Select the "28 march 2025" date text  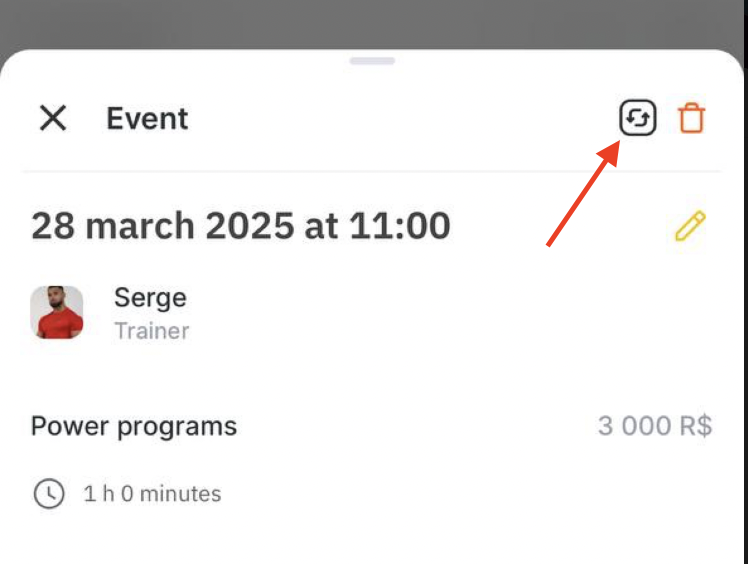(x=163, y=225)
